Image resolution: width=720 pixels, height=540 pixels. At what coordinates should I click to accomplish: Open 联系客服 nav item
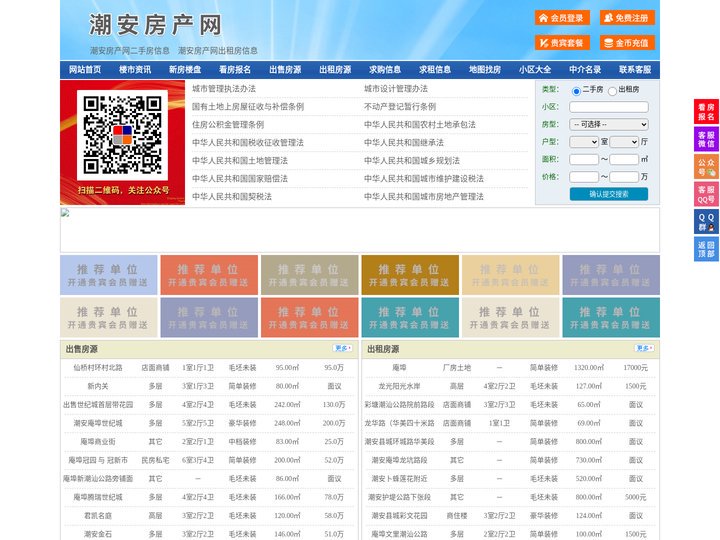pyautogui.click(x=635, y=70)
